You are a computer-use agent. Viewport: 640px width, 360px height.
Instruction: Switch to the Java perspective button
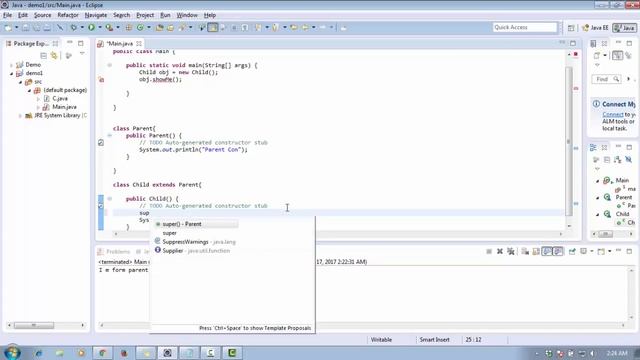click(x=624, y=28)
